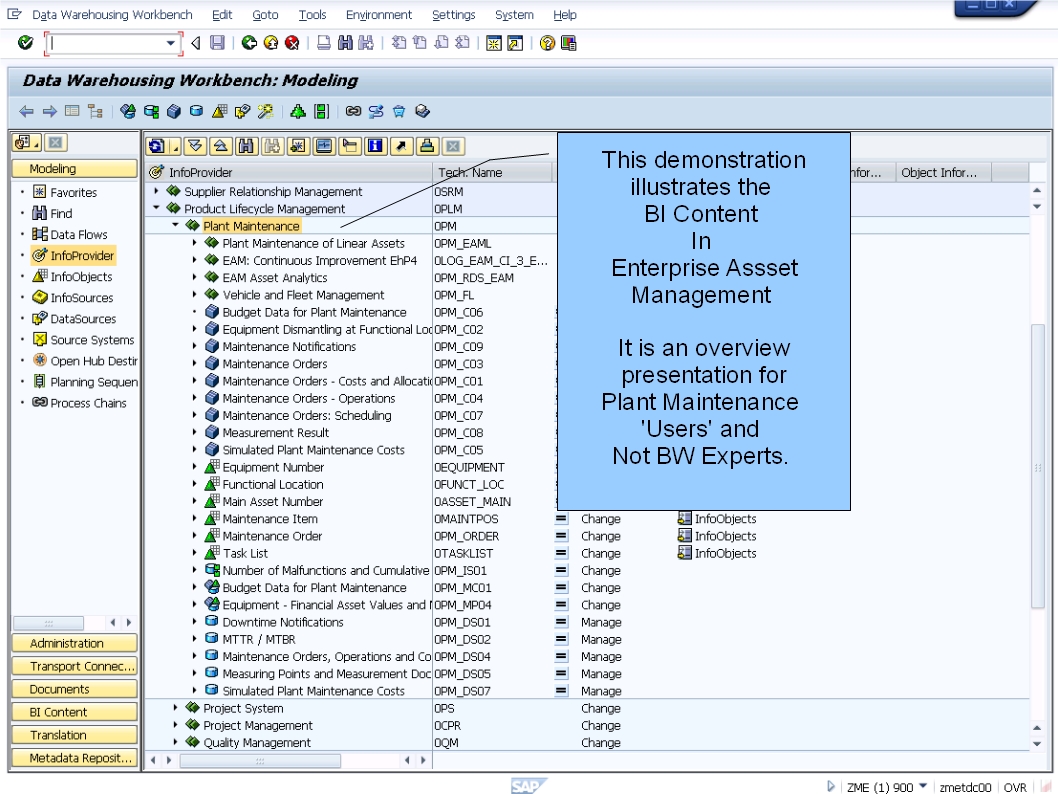Click the Administration button

[x=74, y=643]
